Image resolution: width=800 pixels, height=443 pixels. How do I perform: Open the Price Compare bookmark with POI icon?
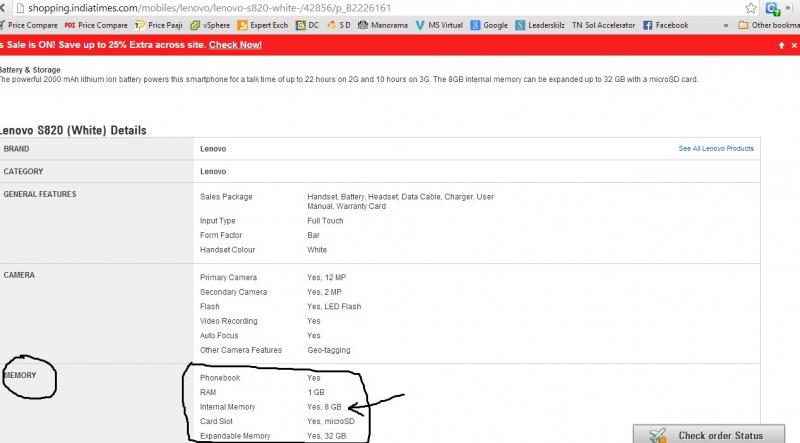96,25
